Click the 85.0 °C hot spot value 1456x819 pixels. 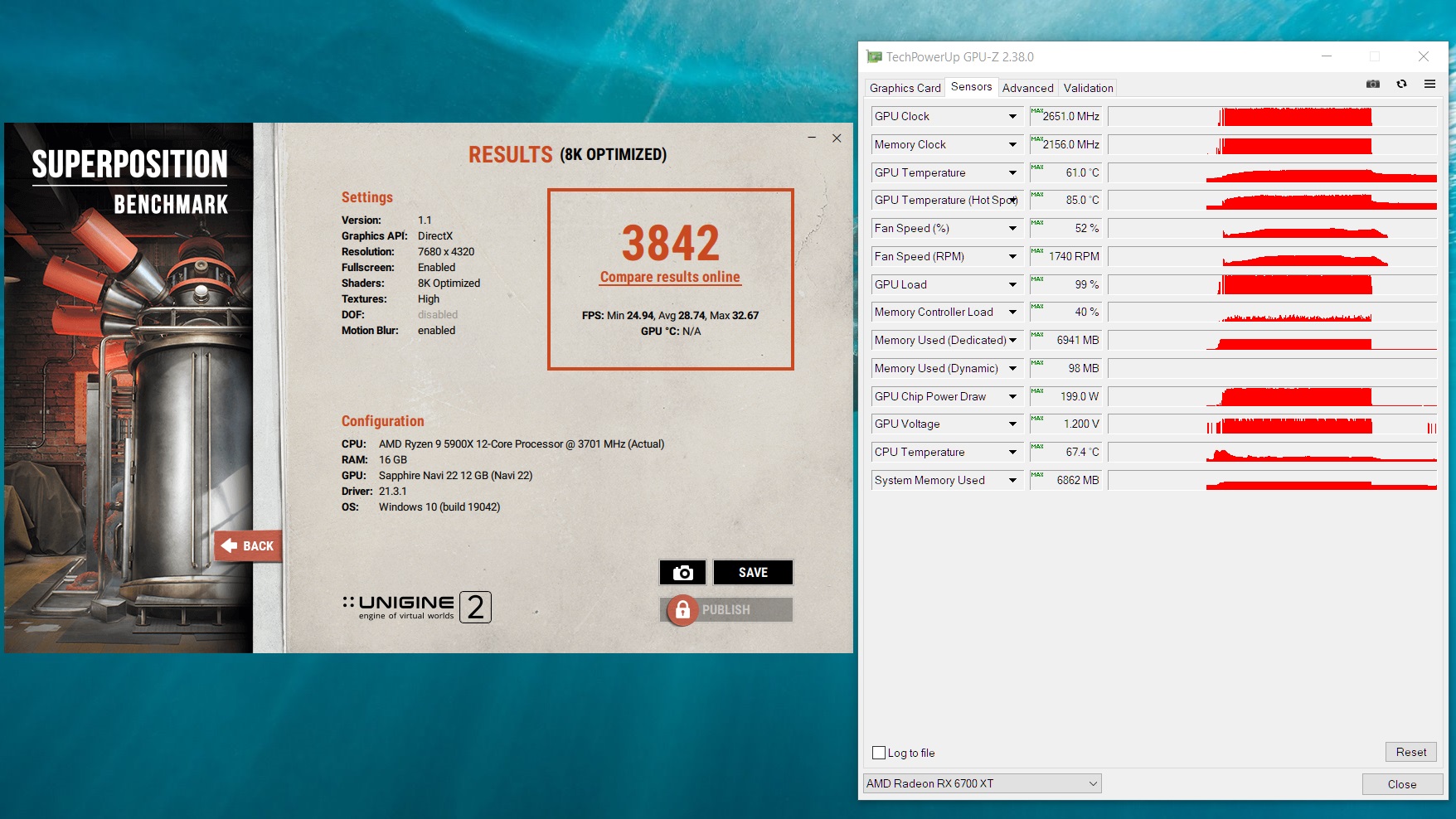pyautogui.click(x=1082, y=200)
